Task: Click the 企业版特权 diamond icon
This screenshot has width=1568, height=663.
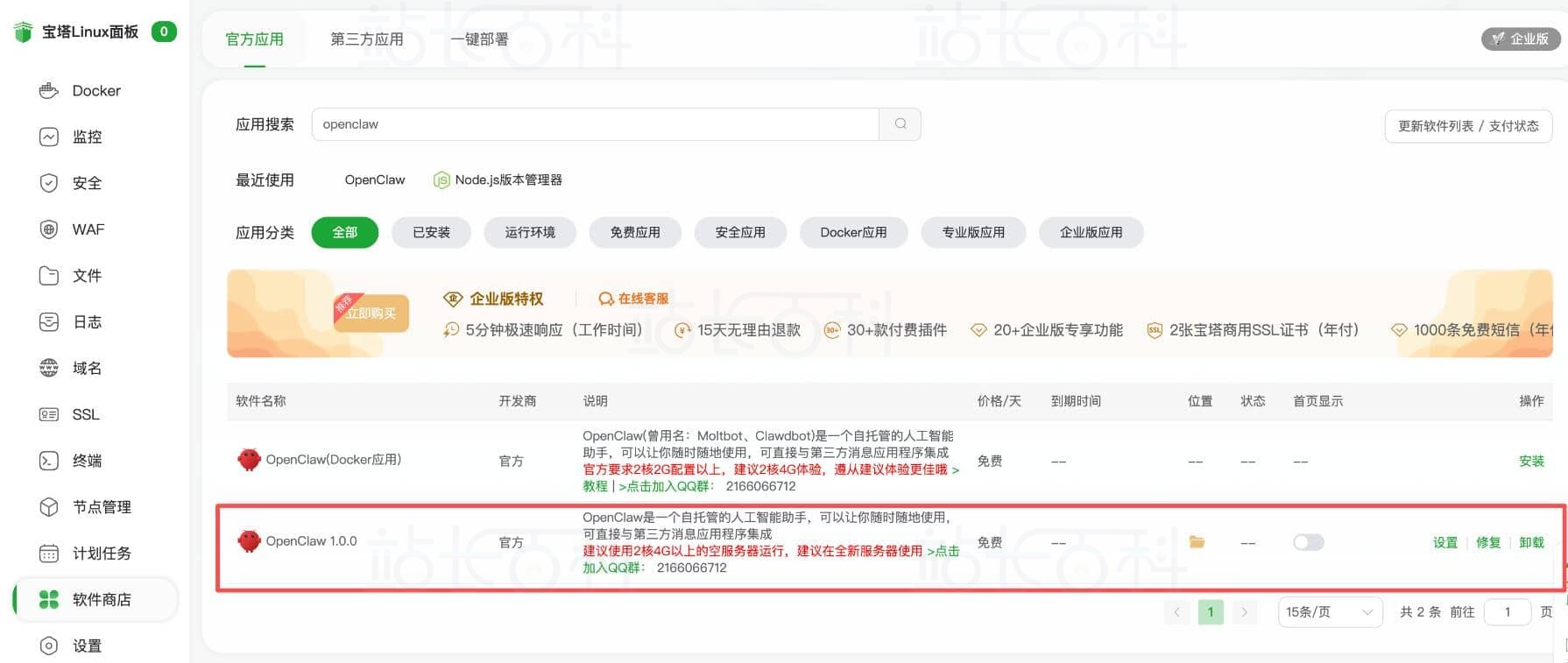Action: tap(453, 299)
